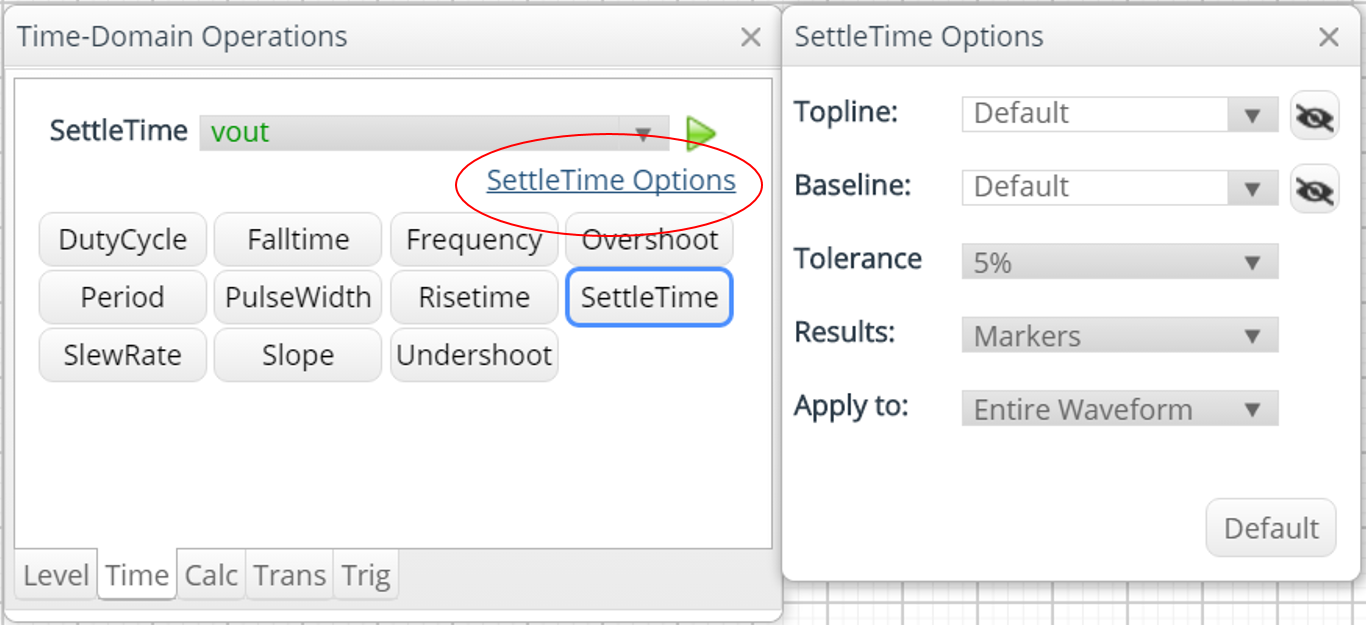Switch to the Calc tab
The width and height of the screenshot is (1366, 625).
[211, 575]
